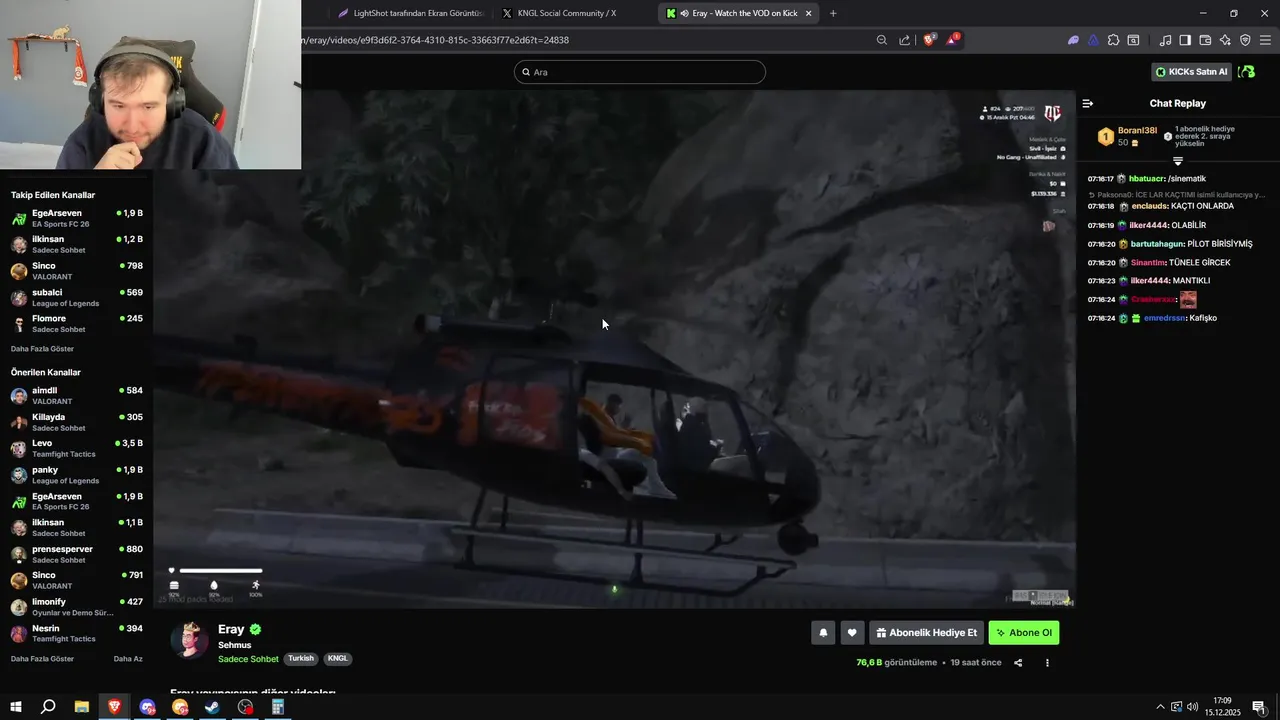This screenshot has height=720, width=1280.
Task: Click the VPN shield icon in toolbar
Action: (1245, 40)
